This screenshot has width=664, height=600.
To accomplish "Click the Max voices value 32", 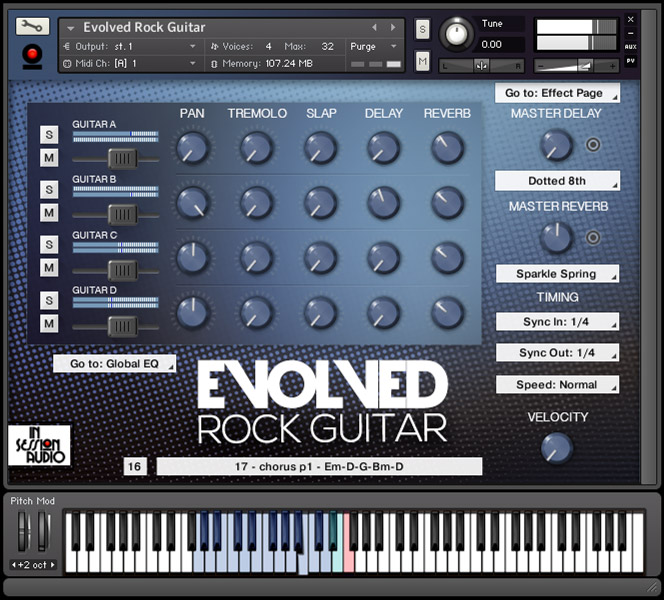I will pyautogui.click(x=327, y=47).
